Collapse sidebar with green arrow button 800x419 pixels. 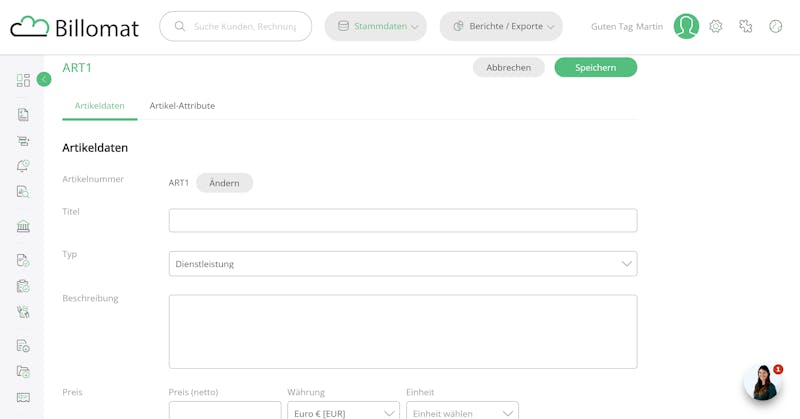click(x=44, y=79)
